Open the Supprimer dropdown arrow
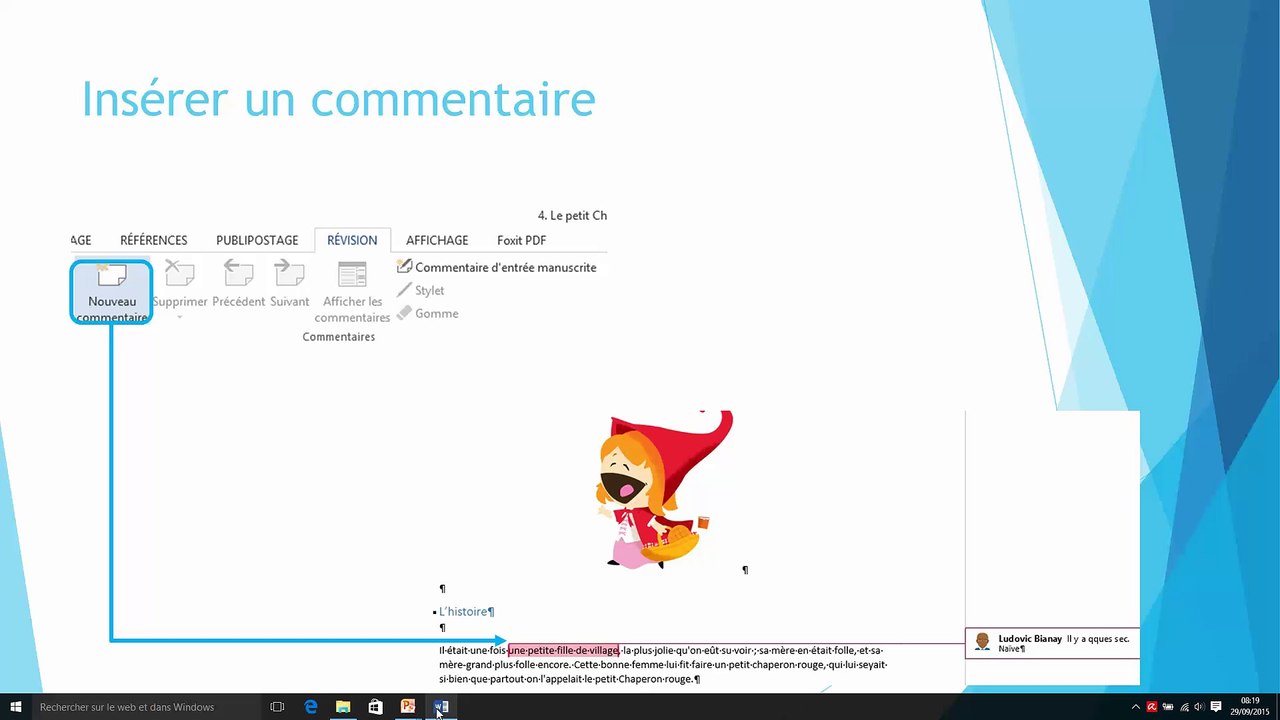The width and height of the screenshot is (1280, 720). click(180, 318)
